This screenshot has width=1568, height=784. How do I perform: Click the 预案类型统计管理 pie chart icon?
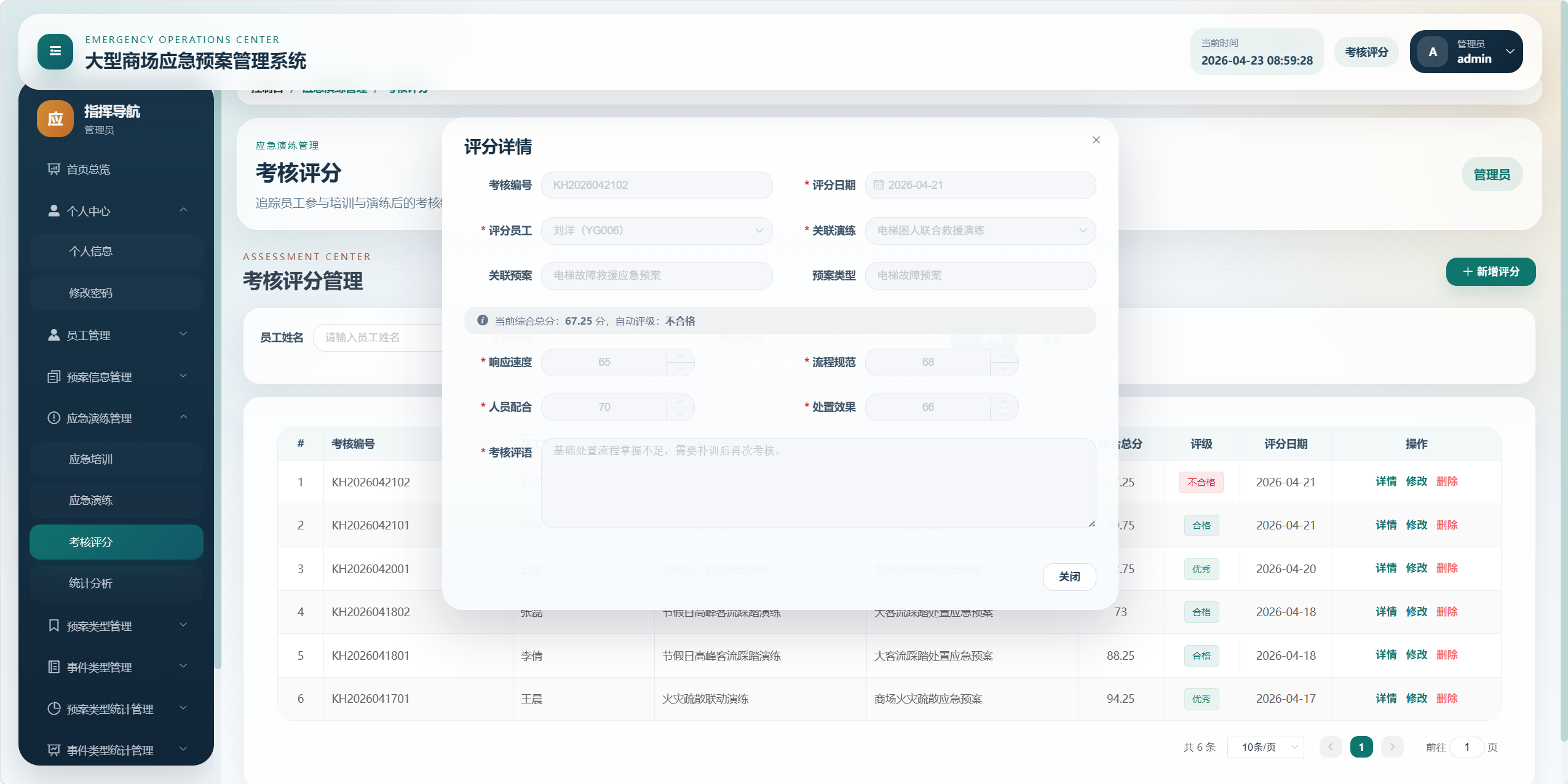(53, 709)
